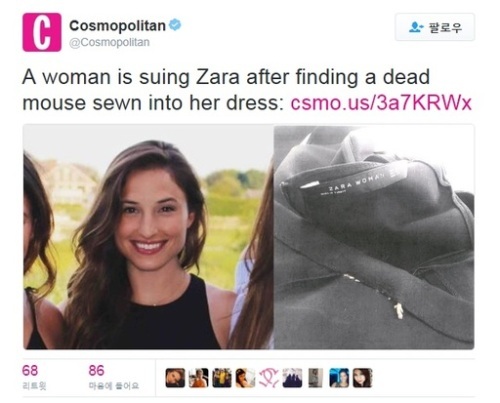Screen dimensions: 500x403
Task: Click the Cosmopolitan pink logo avatar
Action: pos(42,32)
